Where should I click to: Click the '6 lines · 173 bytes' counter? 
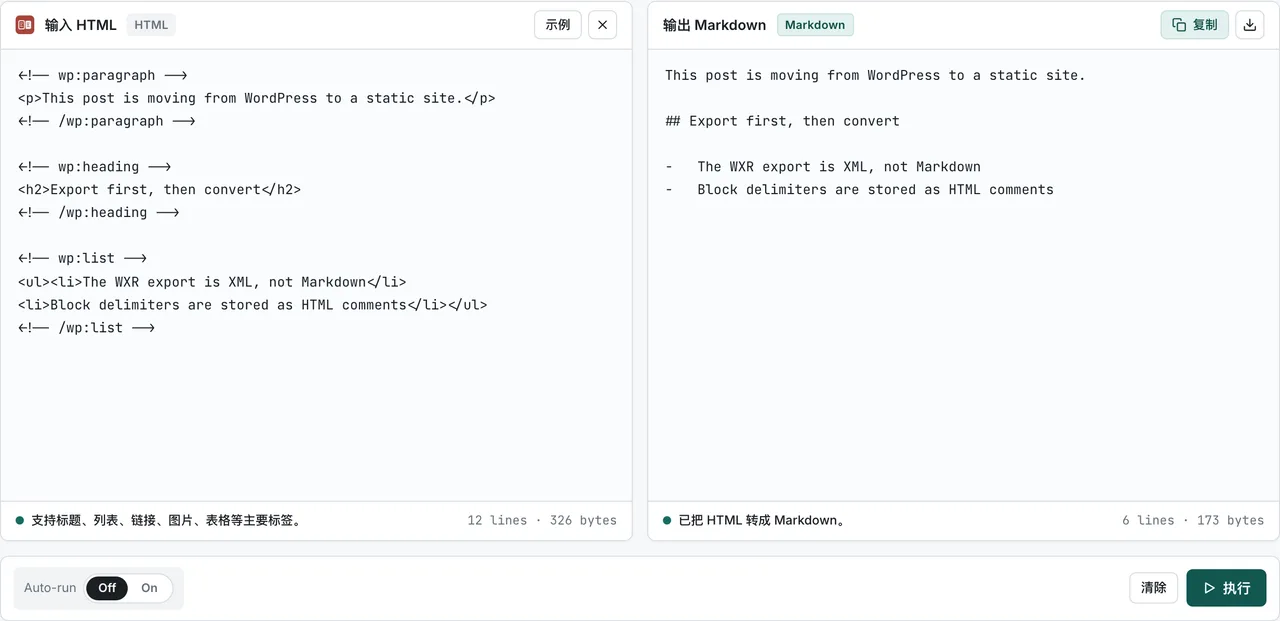1193,521
